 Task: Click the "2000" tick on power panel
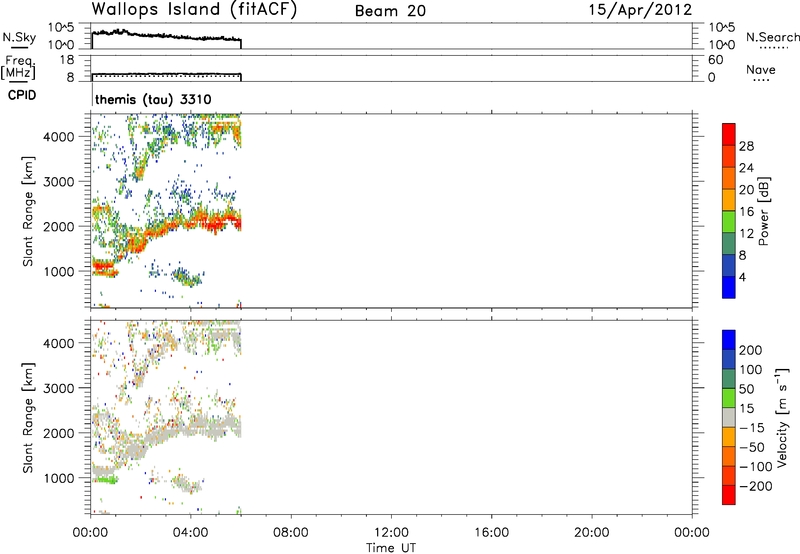59,226
